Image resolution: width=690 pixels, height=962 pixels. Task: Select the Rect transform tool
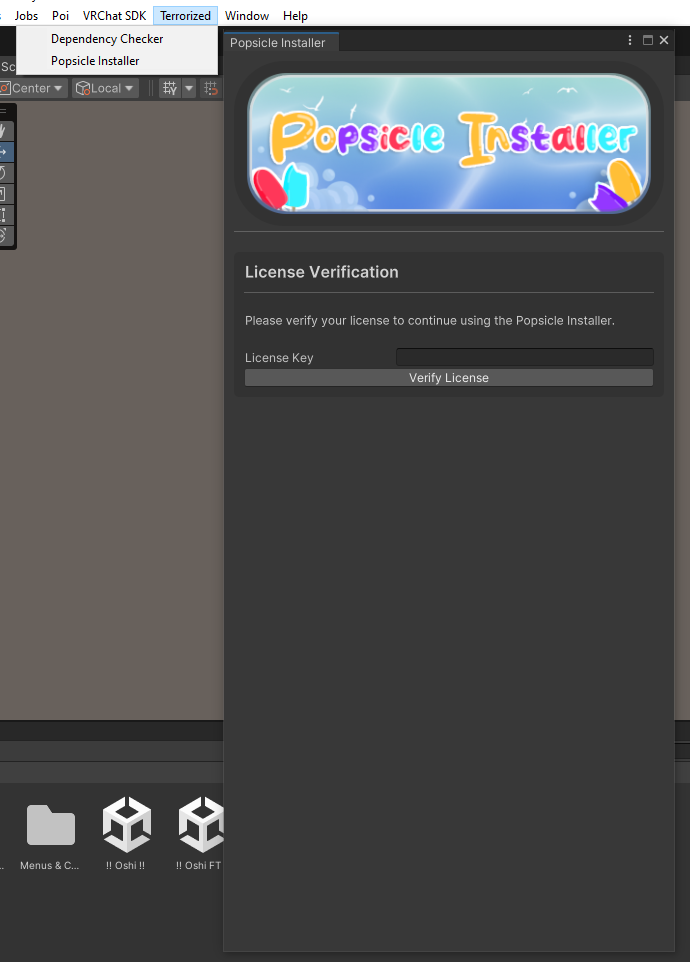4,214
